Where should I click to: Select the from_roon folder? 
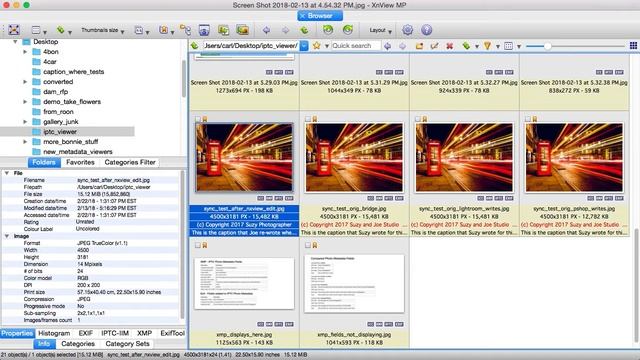coord(58,112)
